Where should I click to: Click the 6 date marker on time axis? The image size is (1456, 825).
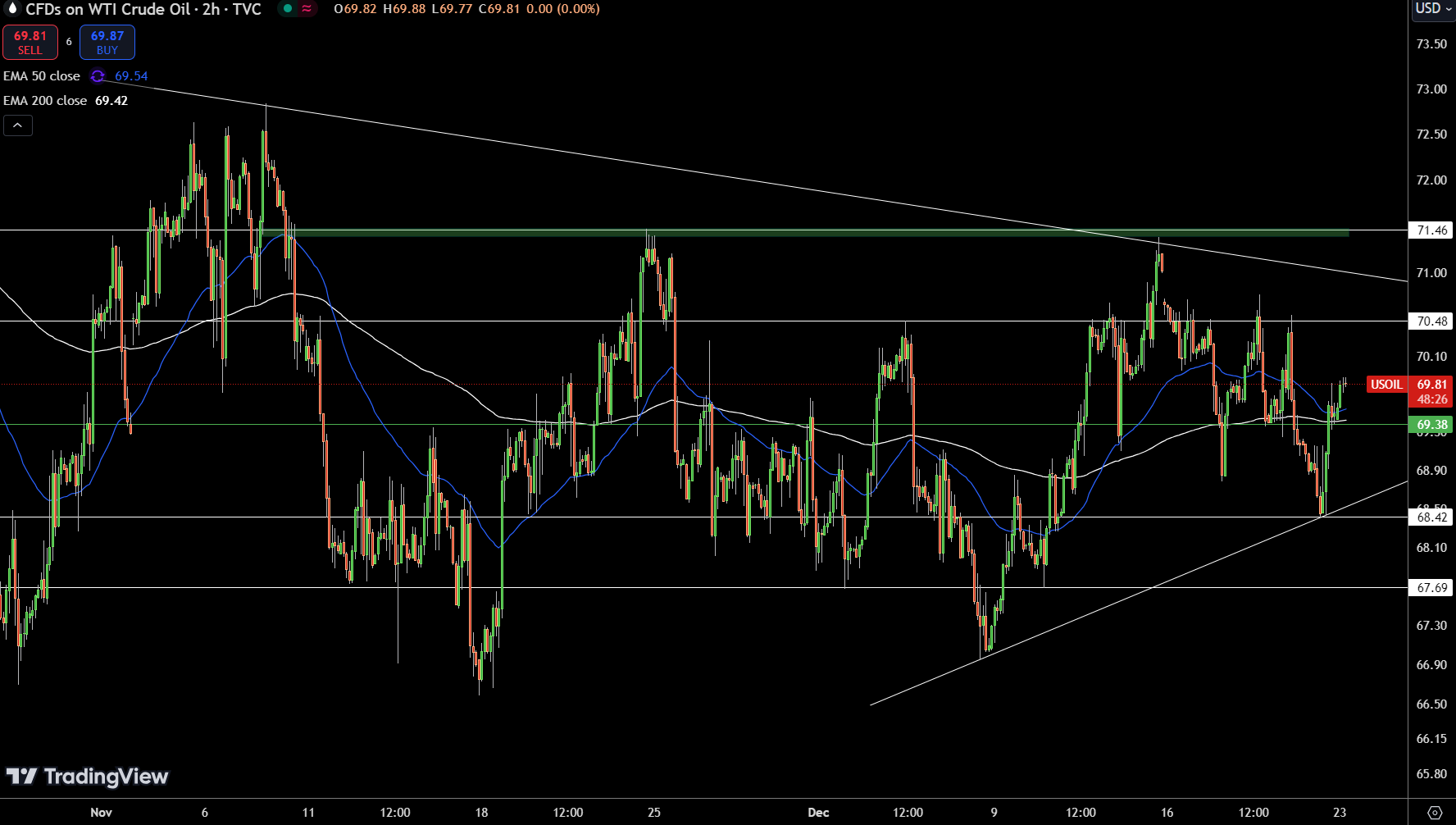coord(205,813)
